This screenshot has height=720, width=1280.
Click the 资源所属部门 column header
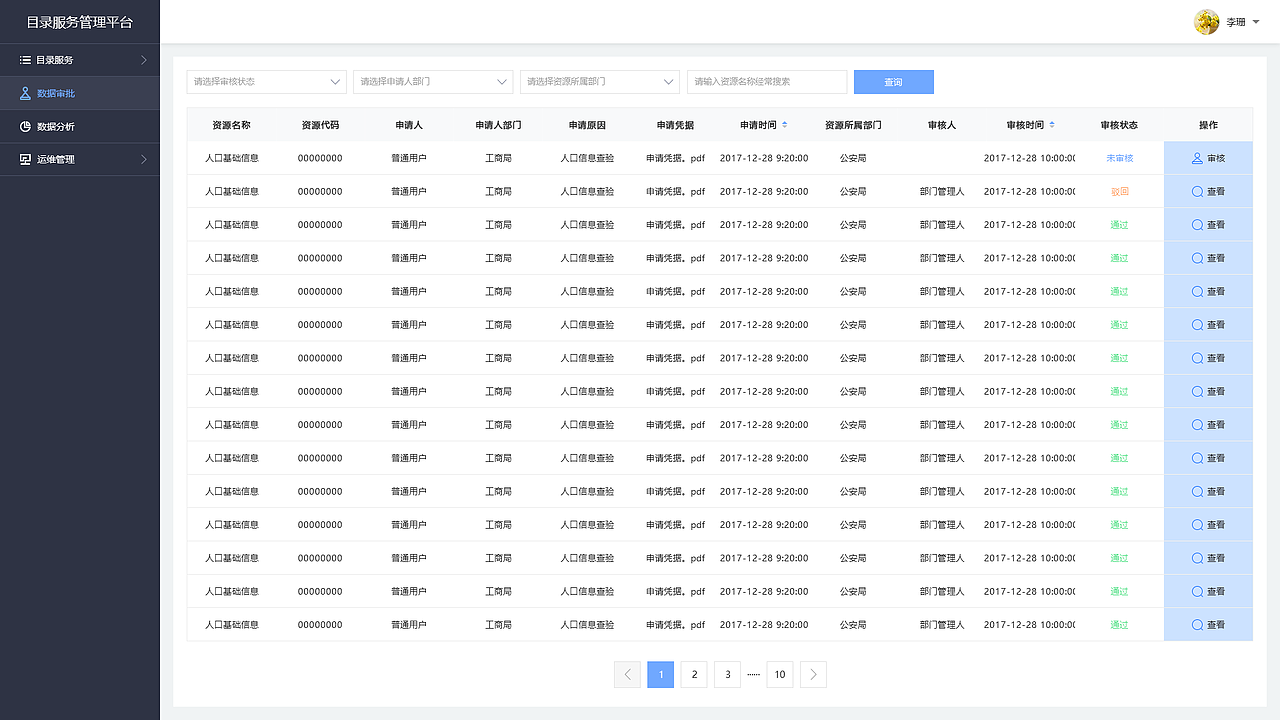pos(853,125)
